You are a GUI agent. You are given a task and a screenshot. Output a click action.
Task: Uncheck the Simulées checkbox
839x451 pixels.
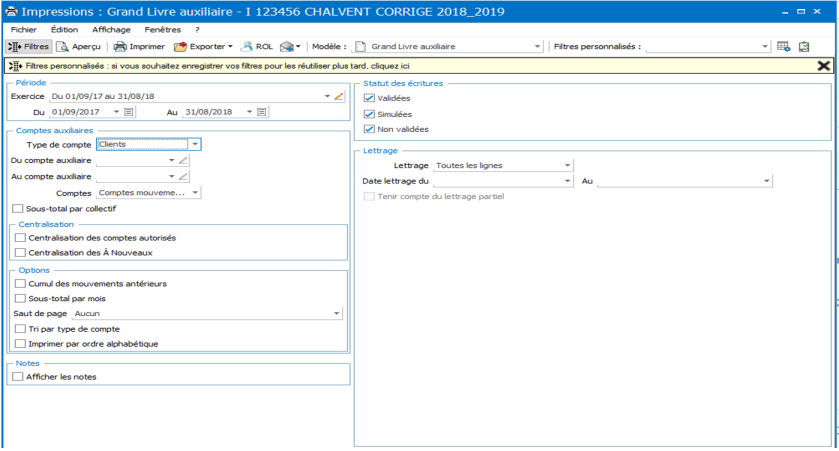click(369, 114)
